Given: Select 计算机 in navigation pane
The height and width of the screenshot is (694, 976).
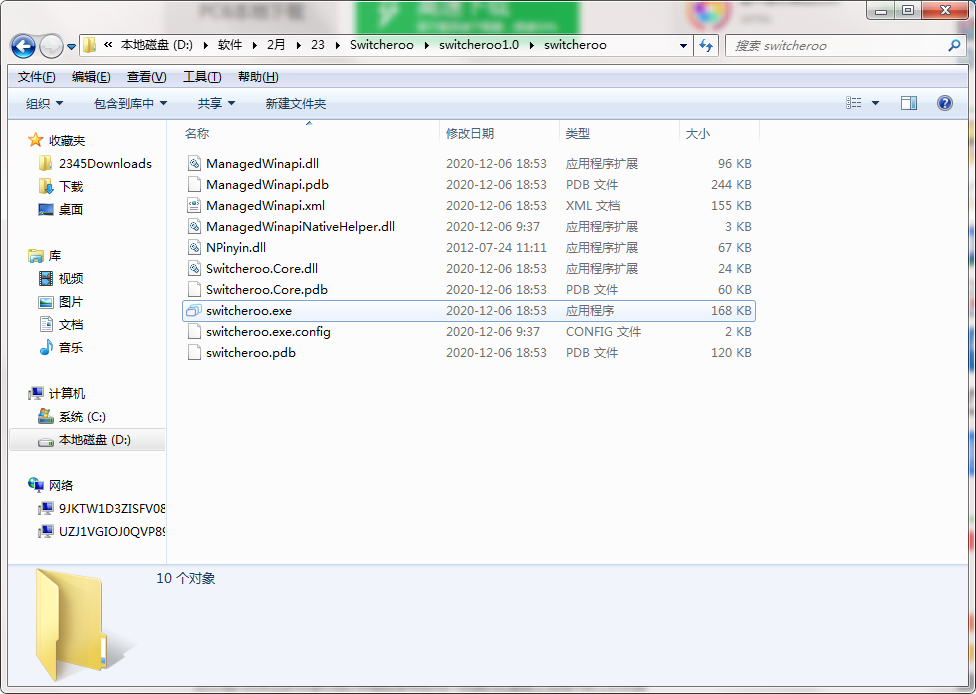Looking at the screenshot, I should coord(67,393).
